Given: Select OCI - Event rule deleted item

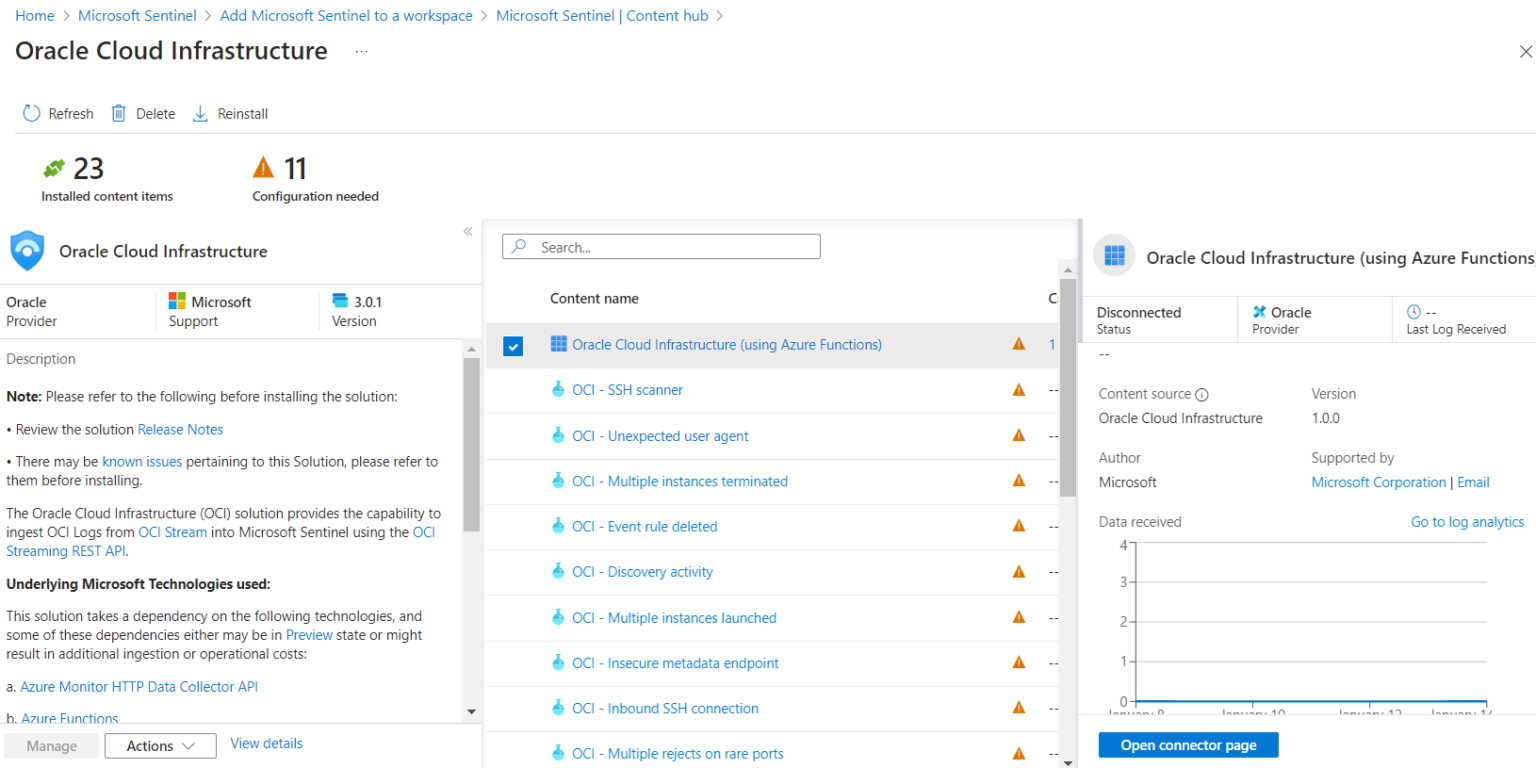Looking at the screenshot, I should click(x=644, y=527).
